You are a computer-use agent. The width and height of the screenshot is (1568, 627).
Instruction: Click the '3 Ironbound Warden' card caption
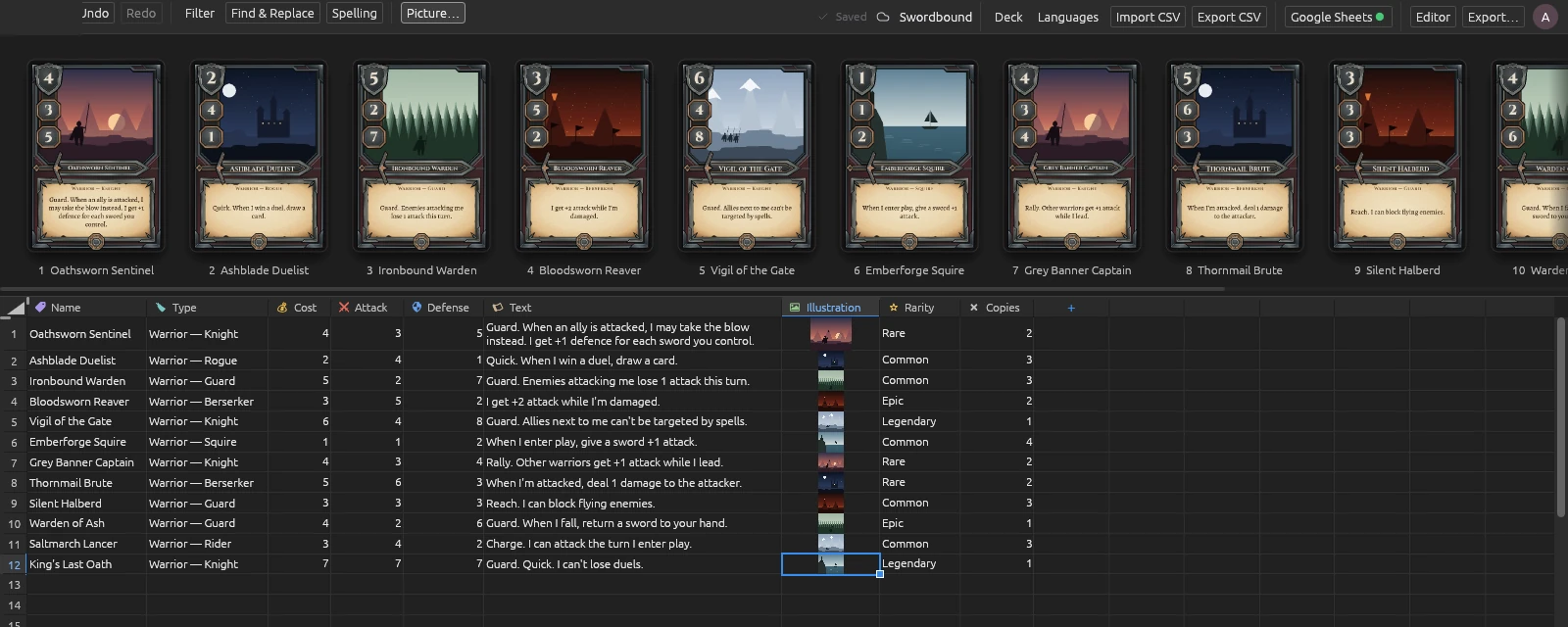pos(421,270)
